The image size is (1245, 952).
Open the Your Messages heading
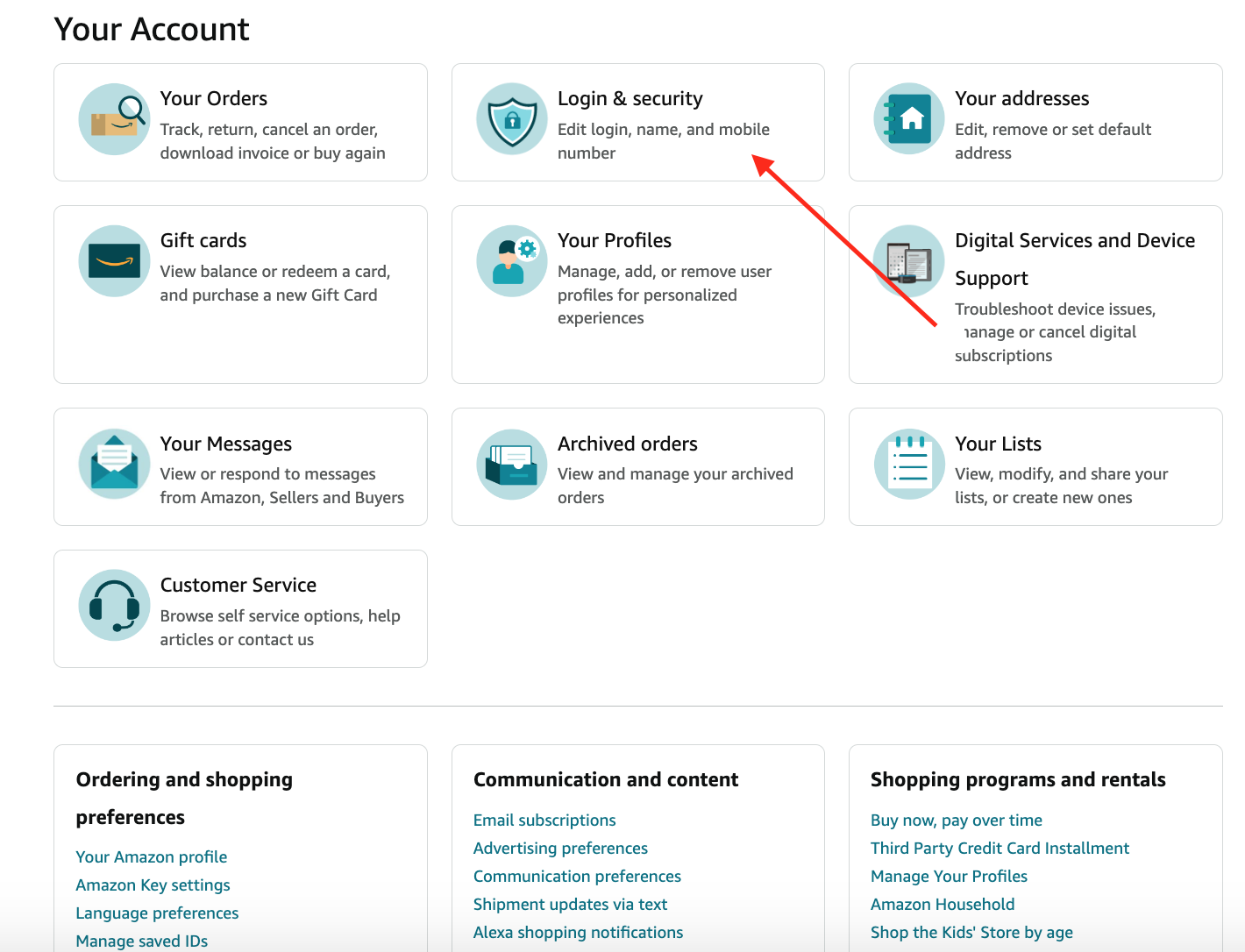(226, 444)
